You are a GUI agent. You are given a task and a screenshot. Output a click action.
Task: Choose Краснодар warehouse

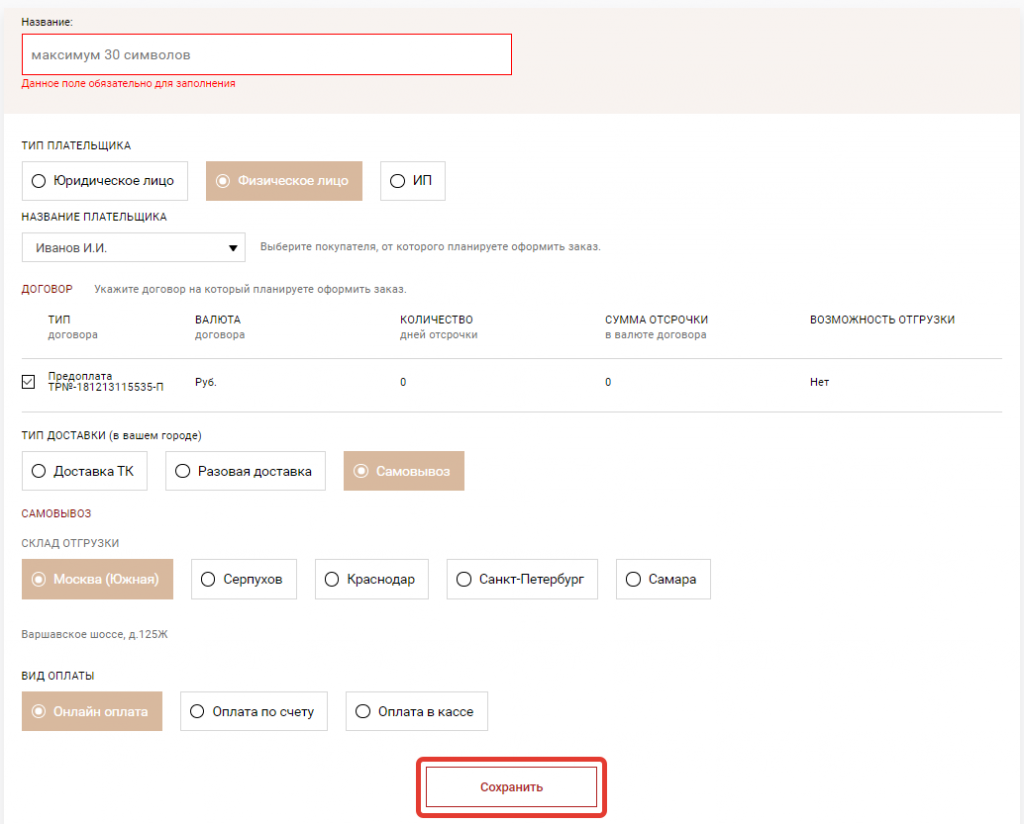coord(372,579)
